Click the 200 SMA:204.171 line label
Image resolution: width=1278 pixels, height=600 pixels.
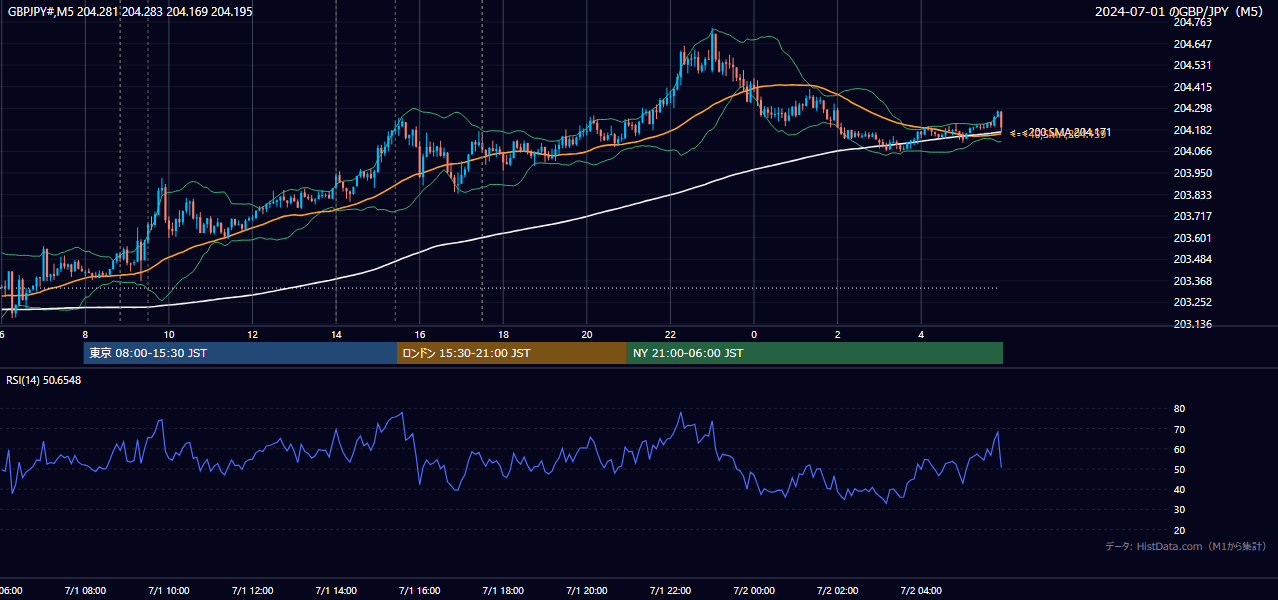pos(1066,132)
